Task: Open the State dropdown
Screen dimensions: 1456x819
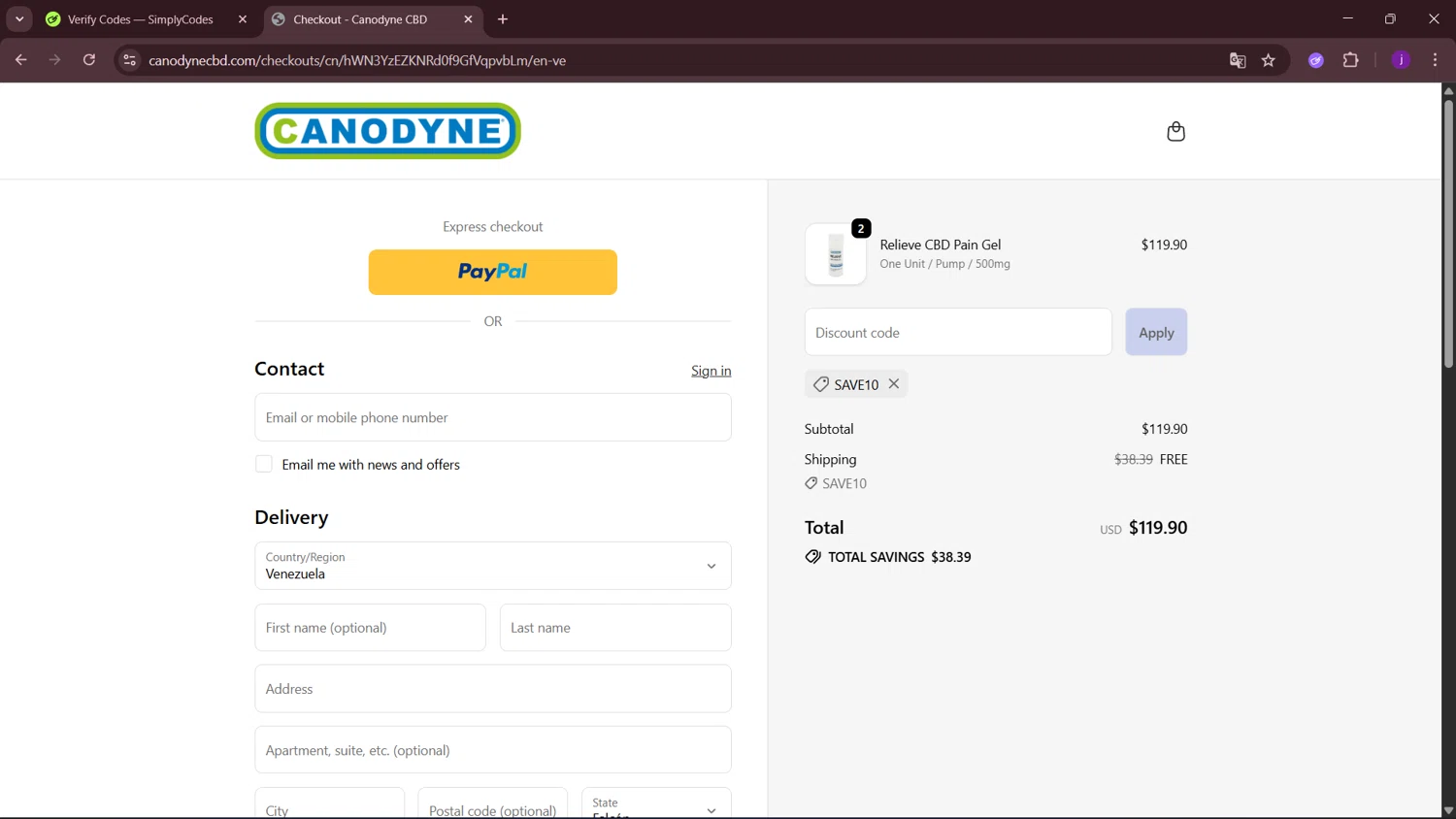Action: click(656, 803)
